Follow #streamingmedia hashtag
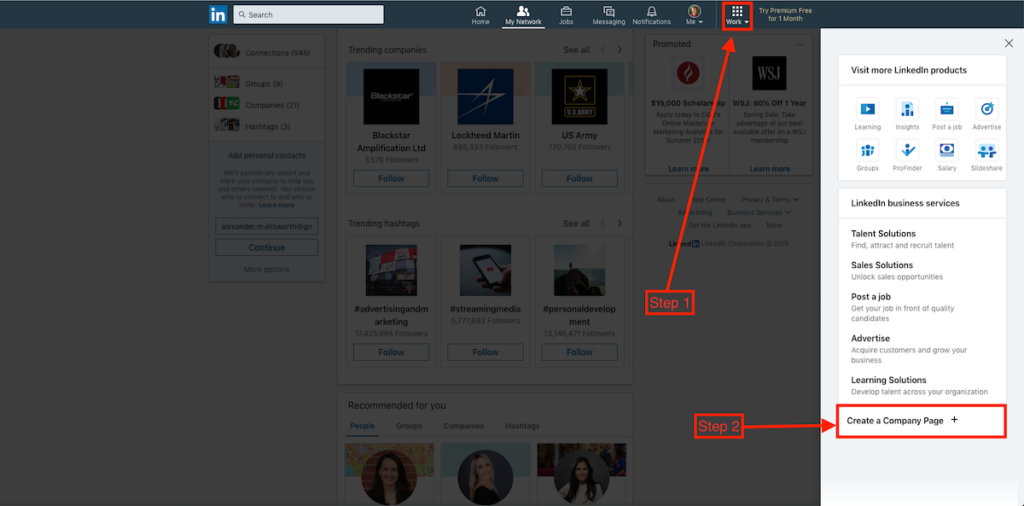 (485, 352)
